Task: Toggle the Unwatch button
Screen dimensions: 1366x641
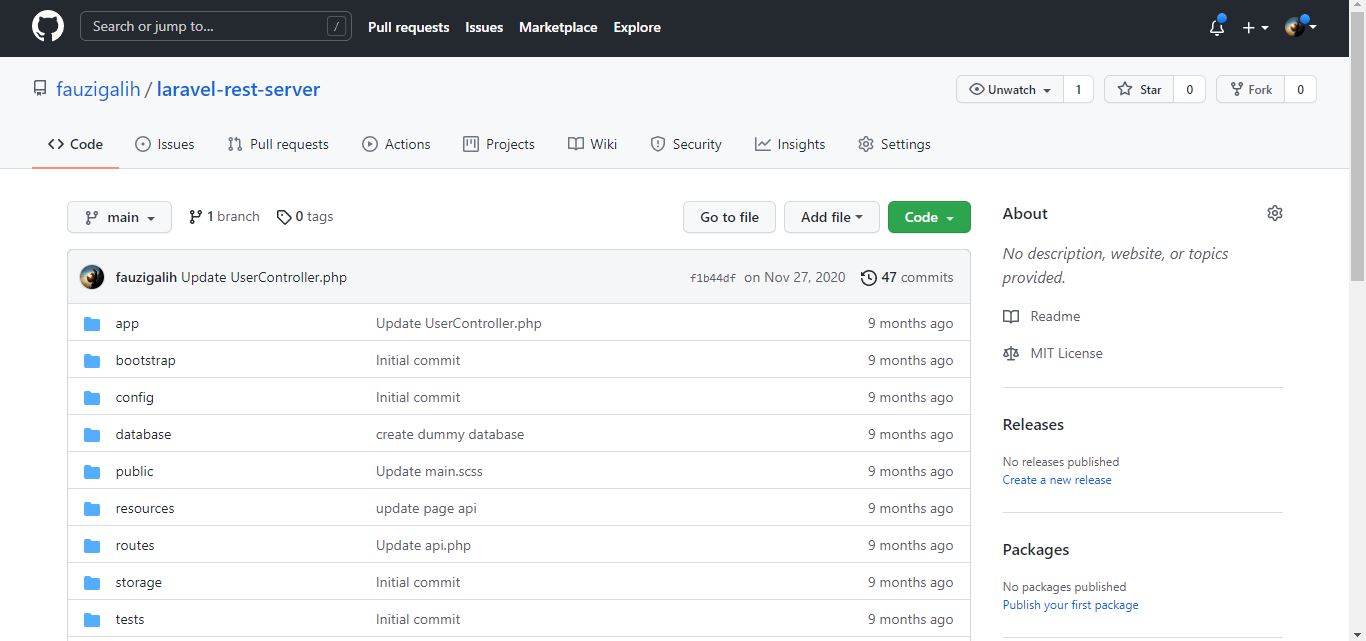Action: (1010, 89)
